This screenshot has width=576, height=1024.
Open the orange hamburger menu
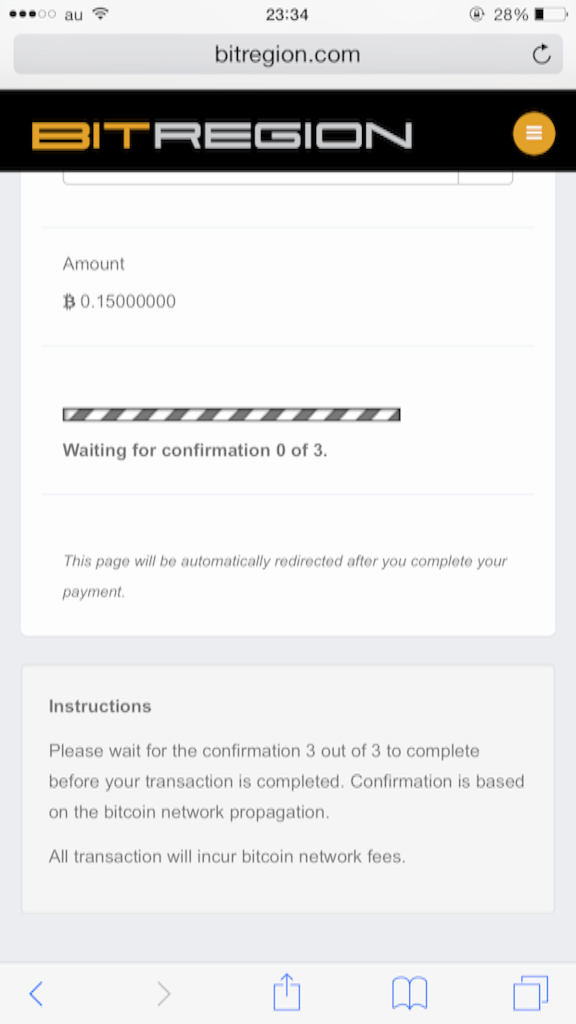[534, 133]
